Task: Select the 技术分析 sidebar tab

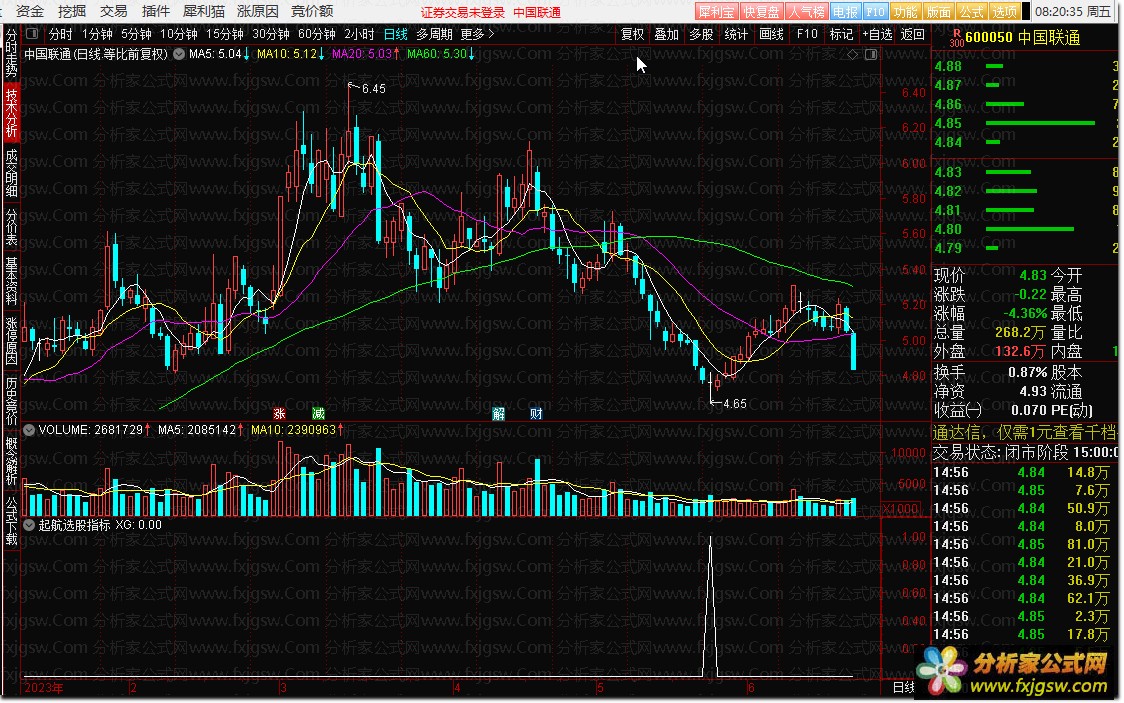Action: [11, 112]
